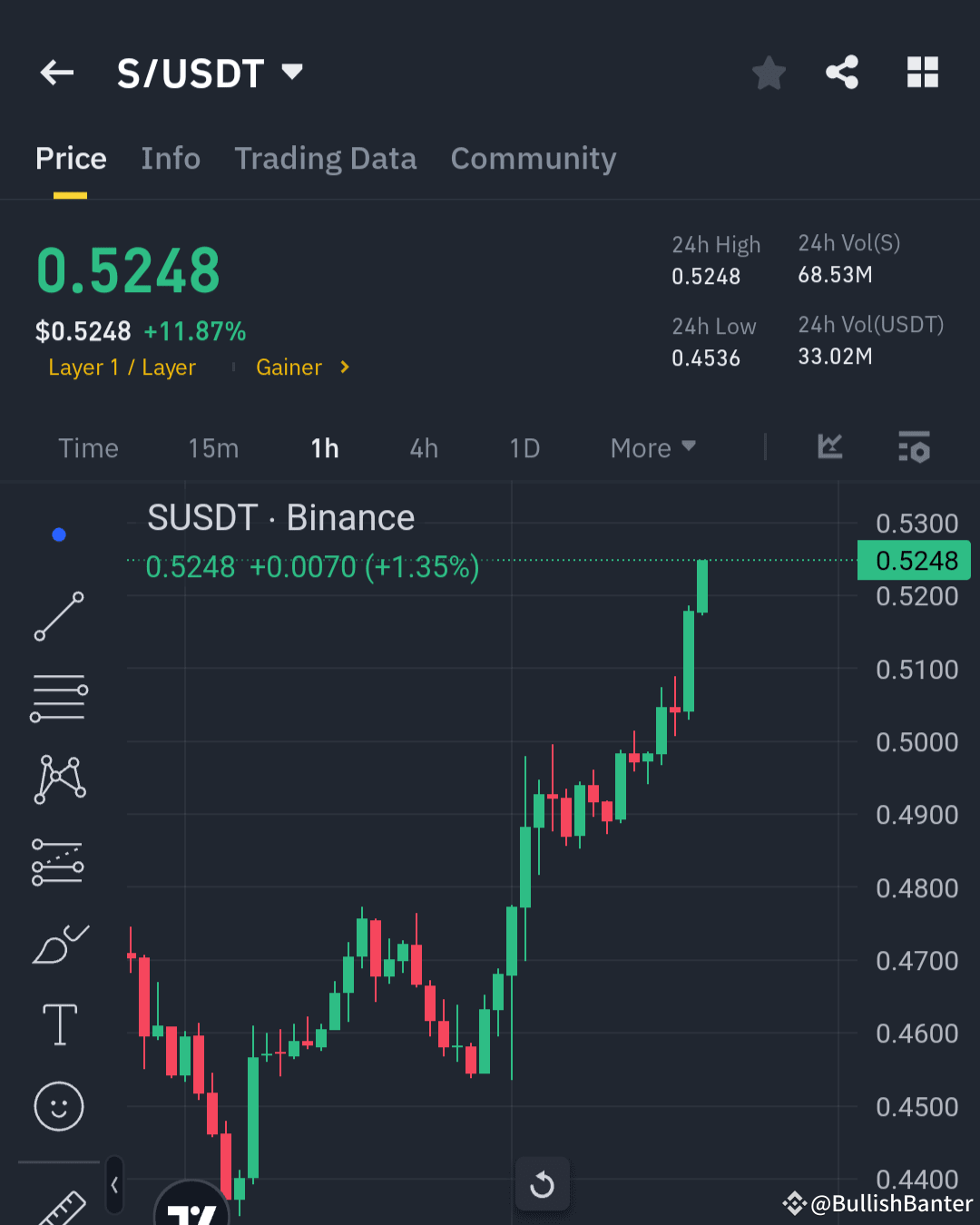Viewport: 980px width, 1225px height.
Task: Tap the chart refresh button
Action: 542,1183
